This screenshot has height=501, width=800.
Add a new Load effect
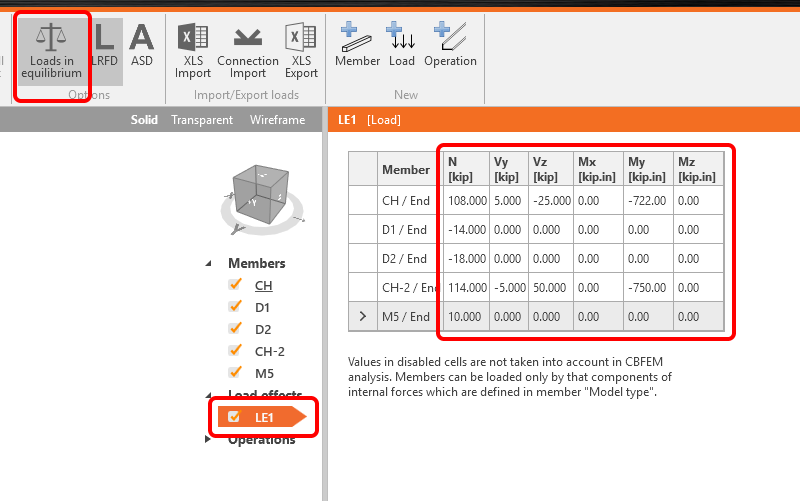[x=402, y=45]
